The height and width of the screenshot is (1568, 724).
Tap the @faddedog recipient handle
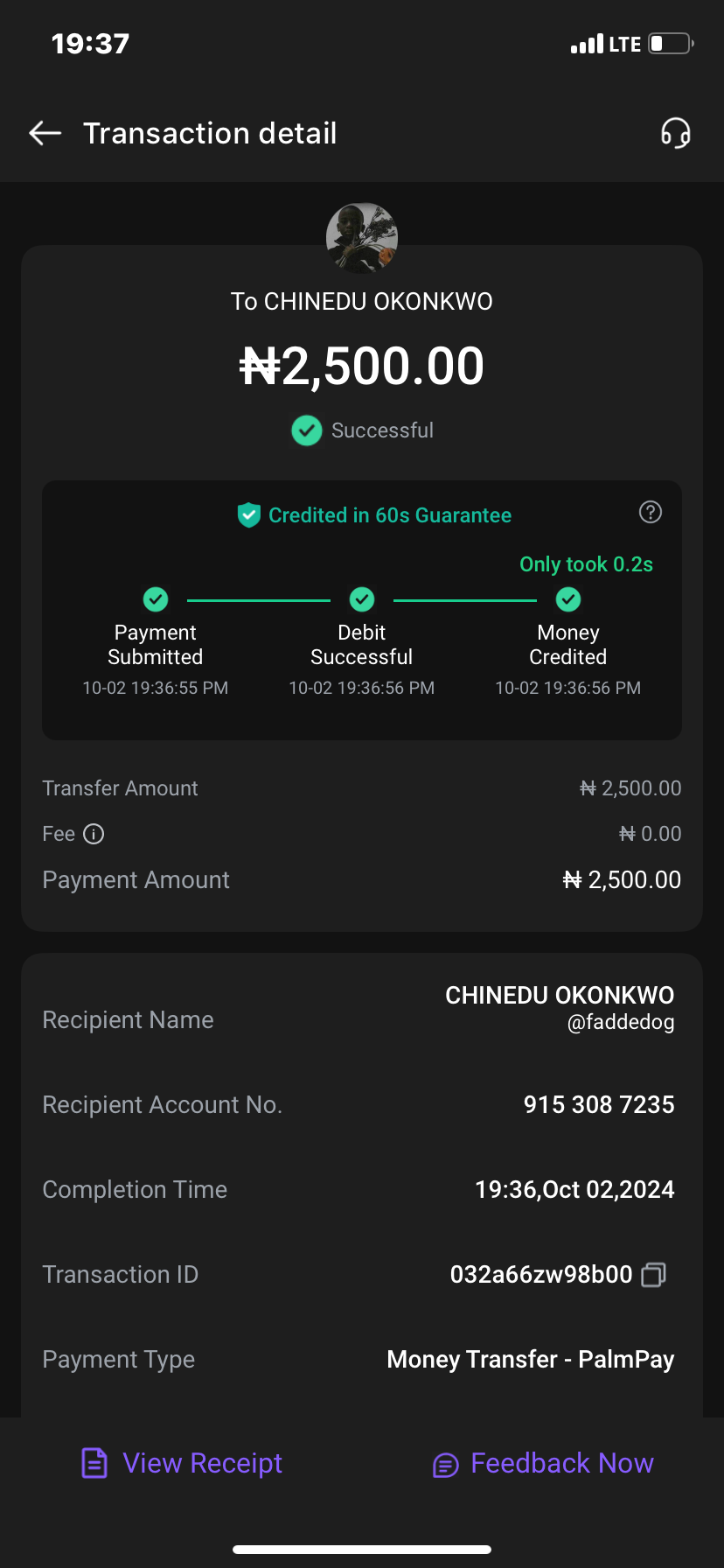click(x=621, y=1022)
